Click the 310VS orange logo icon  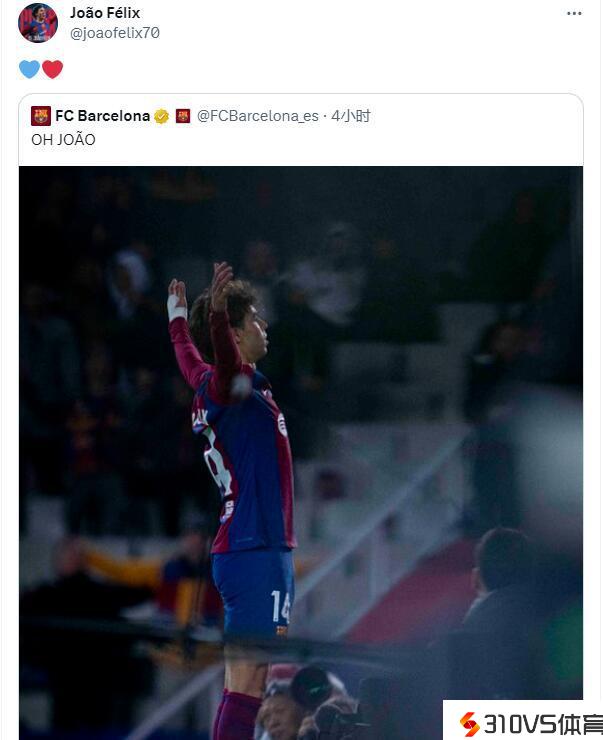pyautogui.click(x=469, y=724)
